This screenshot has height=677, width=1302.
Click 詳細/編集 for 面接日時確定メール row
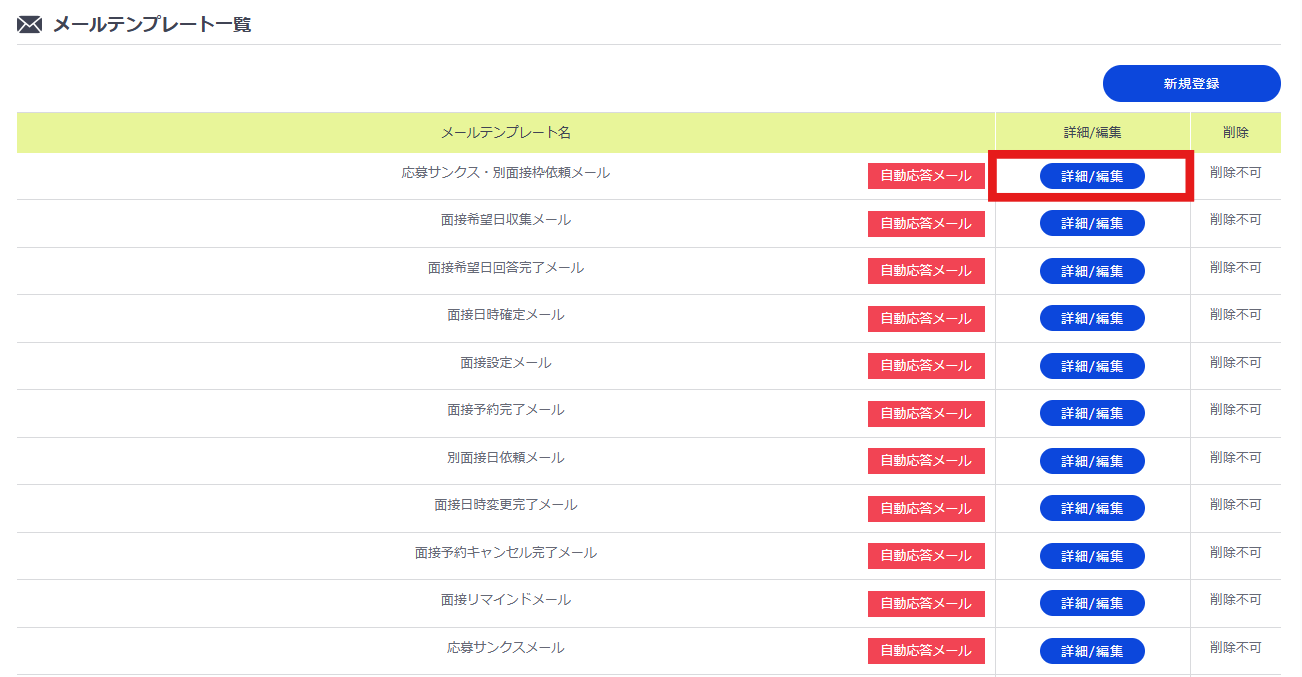(1092, 318)
